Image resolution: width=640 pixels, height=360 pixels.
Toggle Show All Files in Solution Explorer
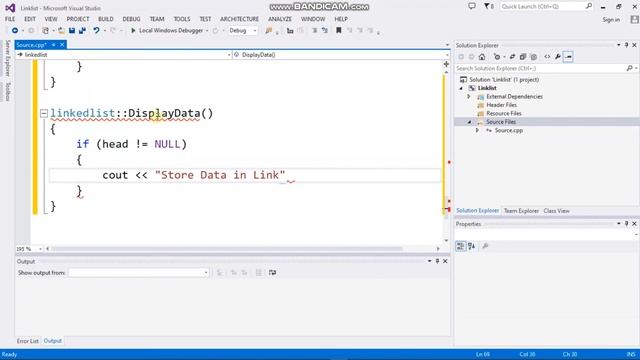click(x=533, y=57)
